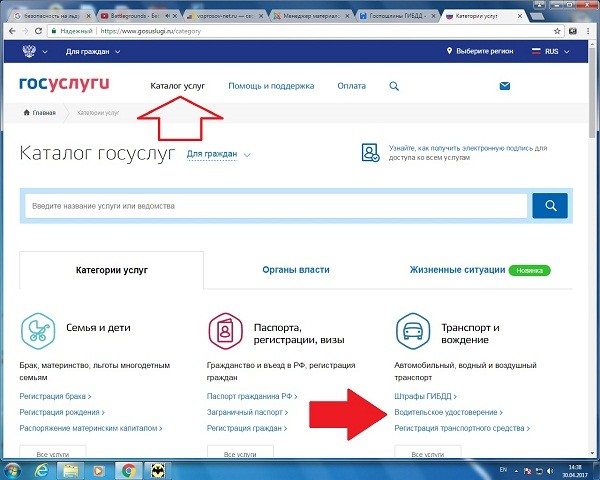Switch to the Госпошлины ГИБДД browser tab
Image resolution: width=600 pixels, height=480 pixels.
pos(398,16)
